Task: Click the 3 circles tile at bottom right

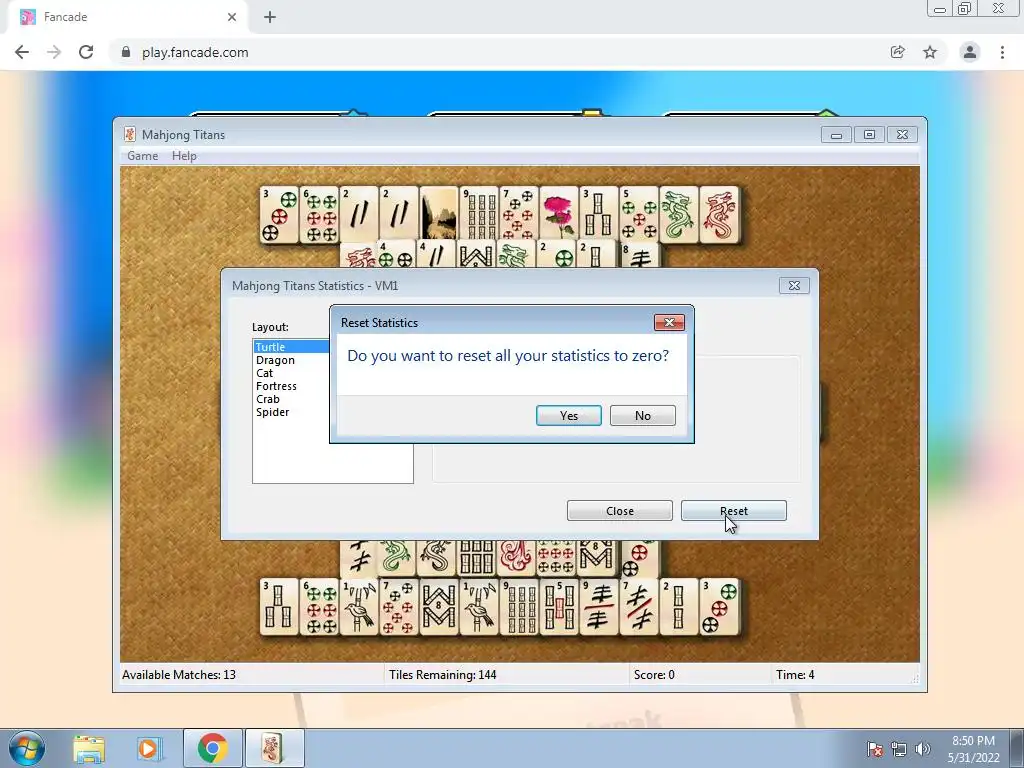Action: point(718,607)
